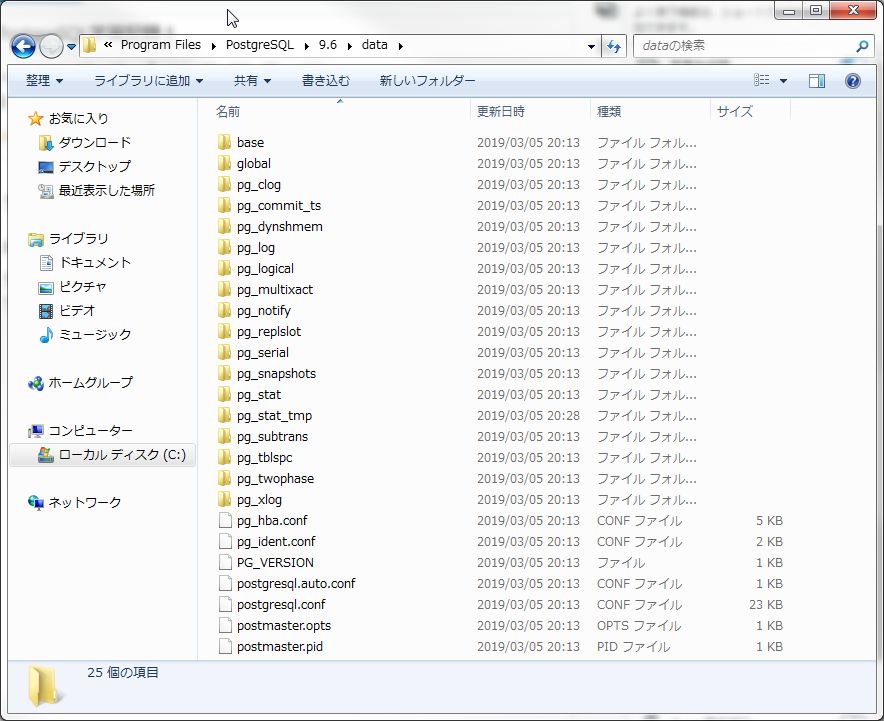Change view with the view mode icon

[x=762, y=81]
